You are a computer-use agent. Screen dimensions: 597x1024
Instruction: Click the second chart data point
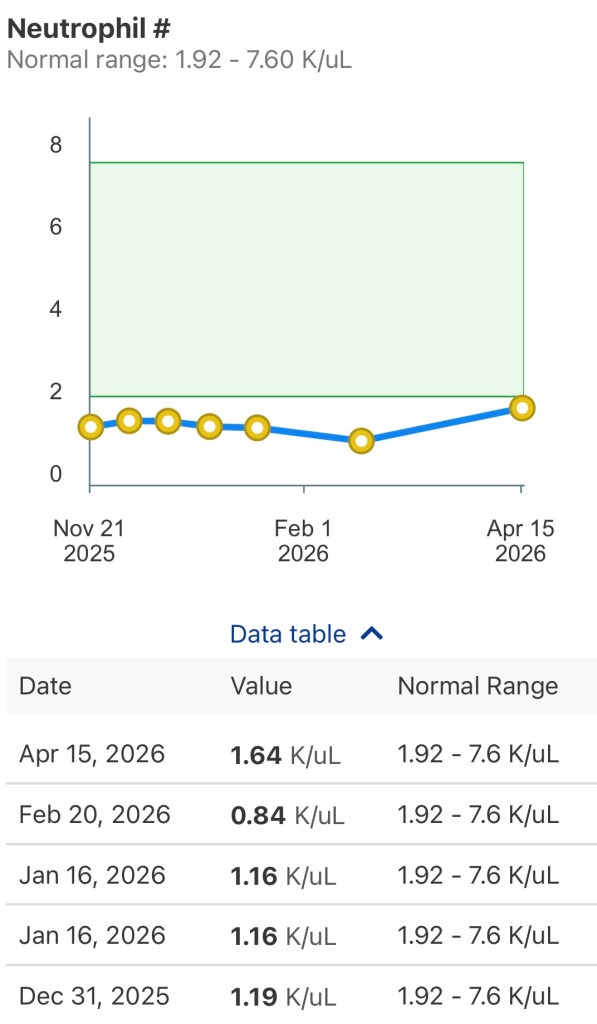[128, 420]
